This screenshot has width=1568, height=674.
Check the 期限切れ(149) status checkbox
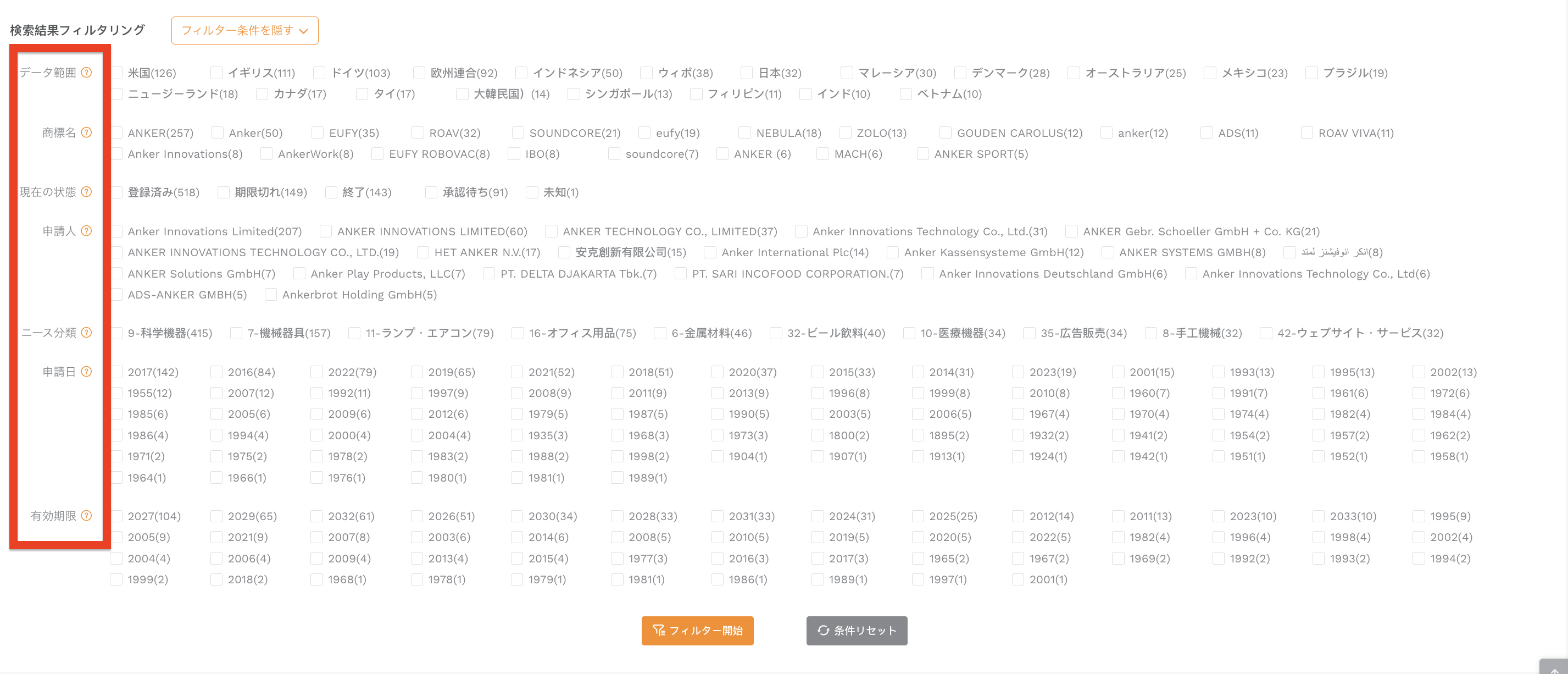click(x=224, y=192)
